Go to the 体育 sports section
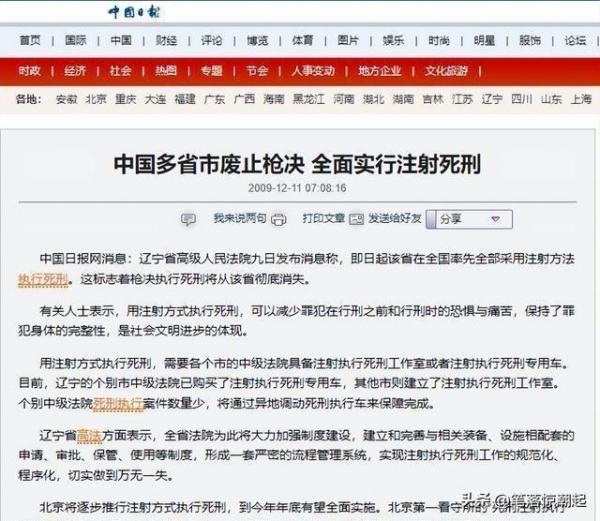This screenshot has width=600, height=521. pyautogui.click(x=302, y=41)
